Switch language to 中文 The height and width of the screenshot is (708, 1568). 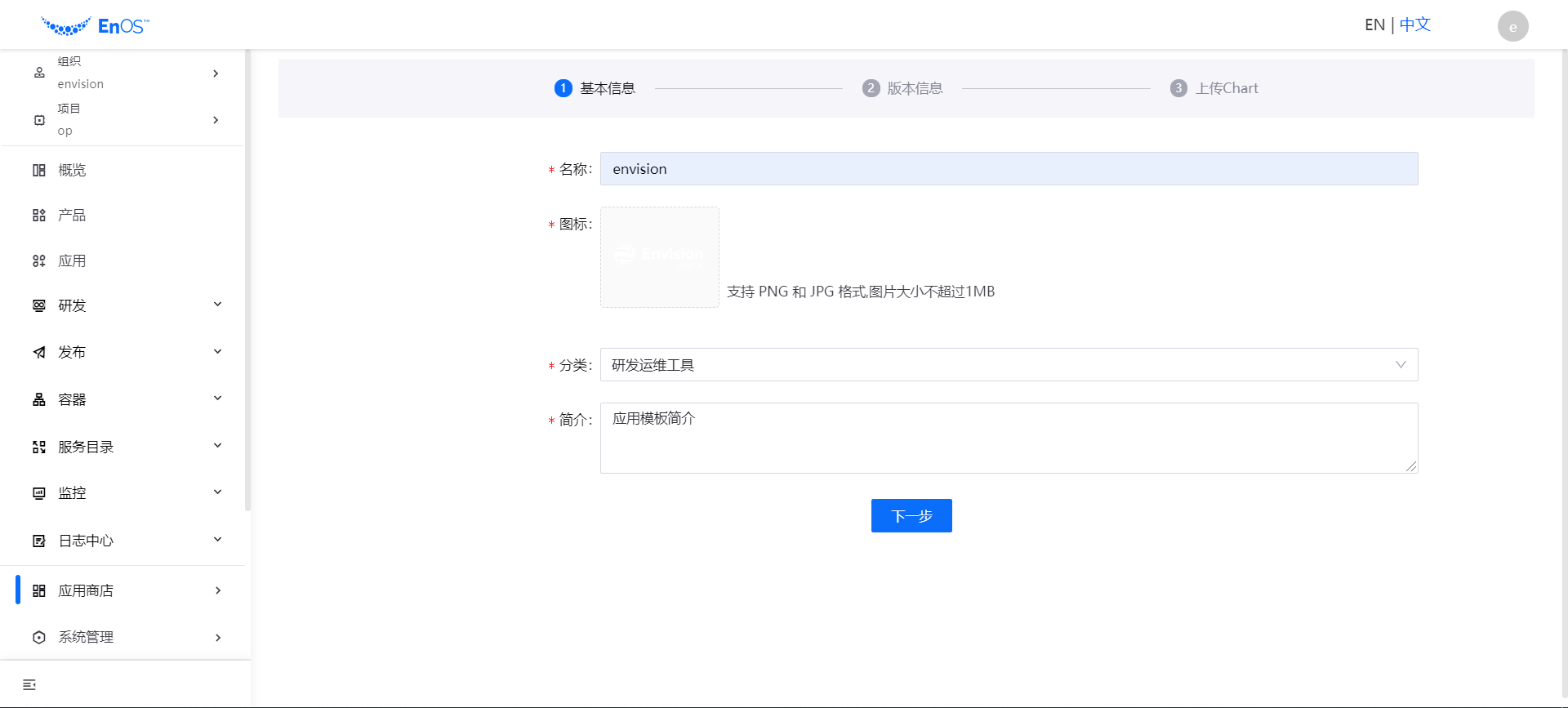click(x=1415, y=25)
